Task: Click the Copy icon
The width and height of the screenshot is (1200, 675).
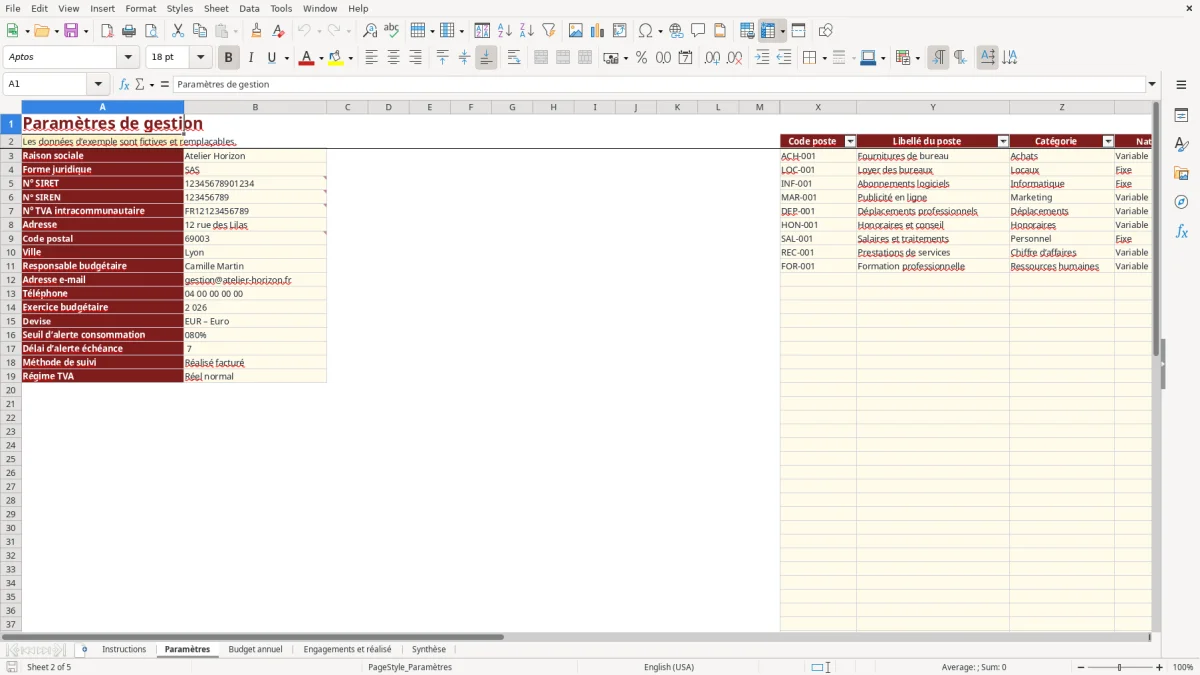Action: [x=200, y=31]
